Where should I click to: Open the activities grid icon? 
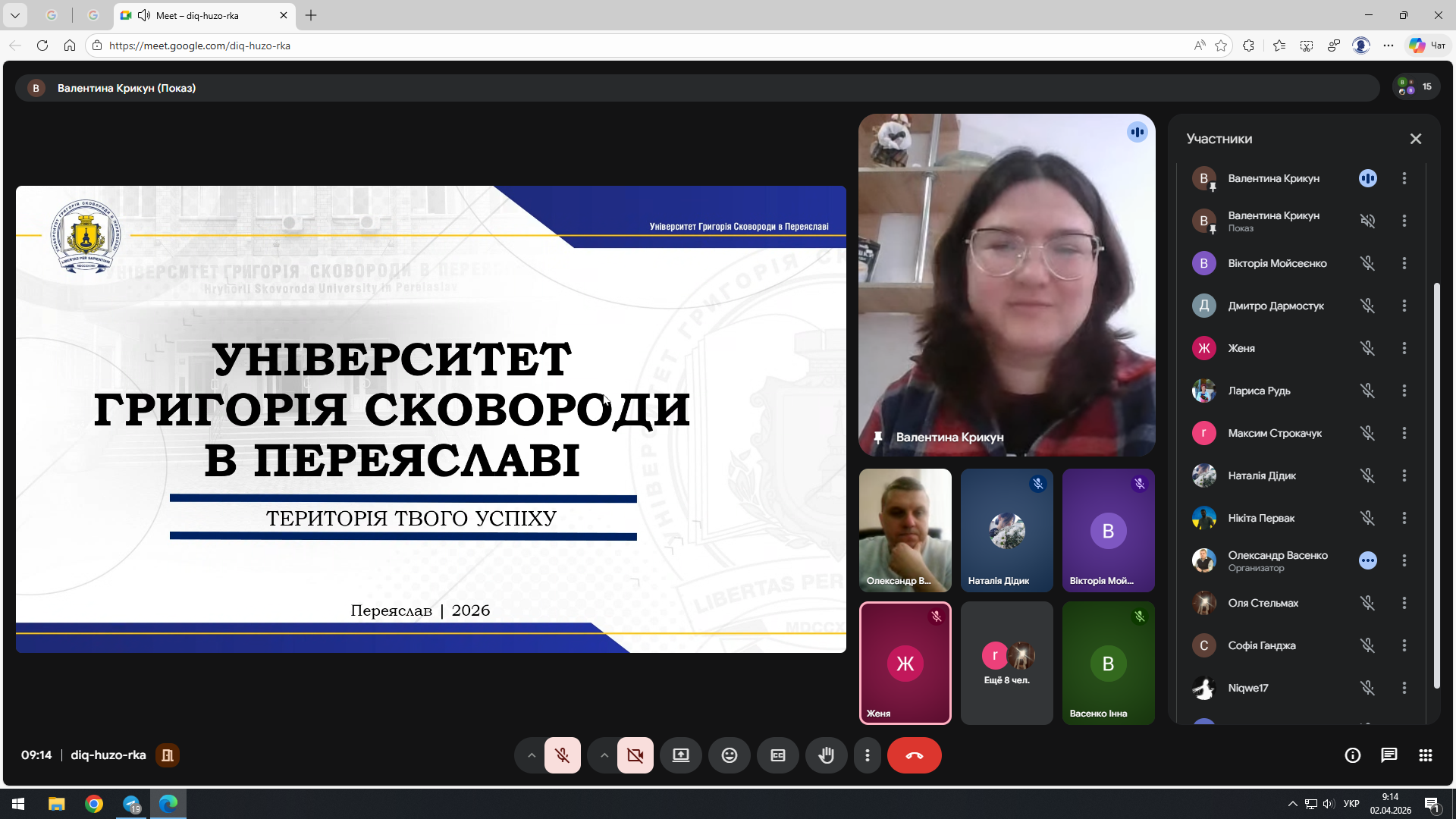[x=1425, y=755]
